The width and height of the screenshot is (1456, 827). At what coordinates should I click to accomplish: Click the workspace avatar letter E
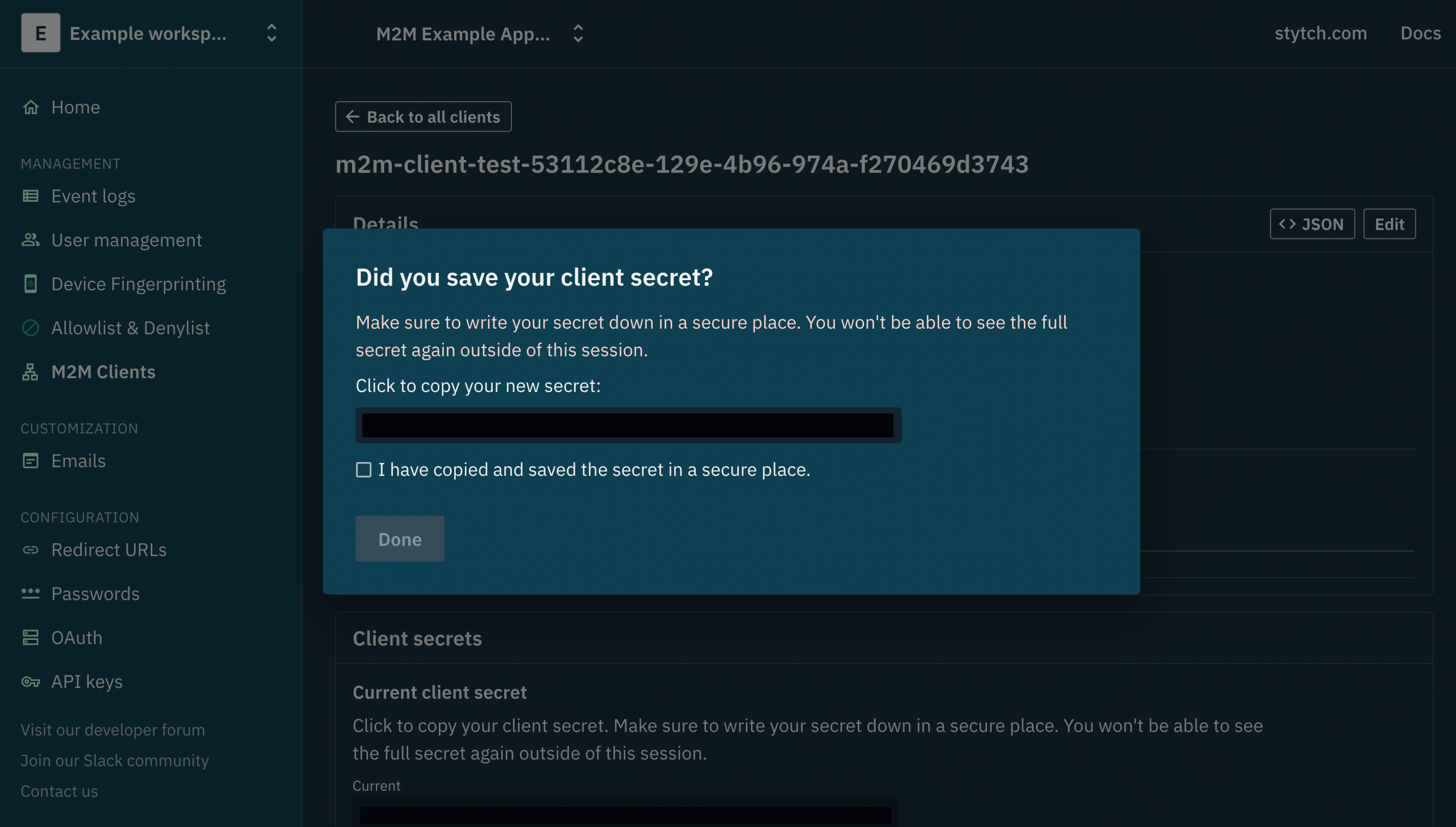coord(40,33)
